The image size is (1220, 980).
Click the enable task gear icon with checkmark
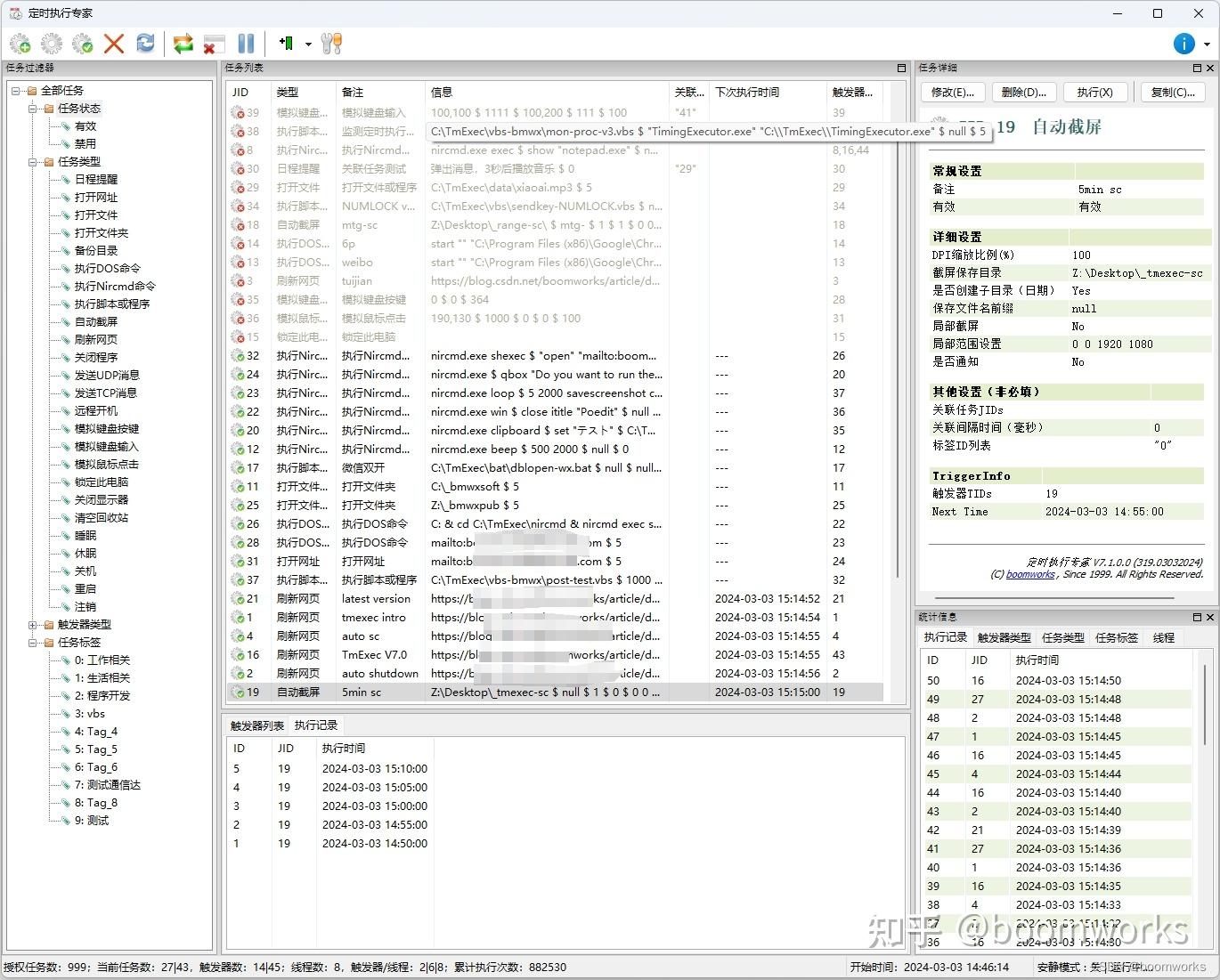[83, 44]
